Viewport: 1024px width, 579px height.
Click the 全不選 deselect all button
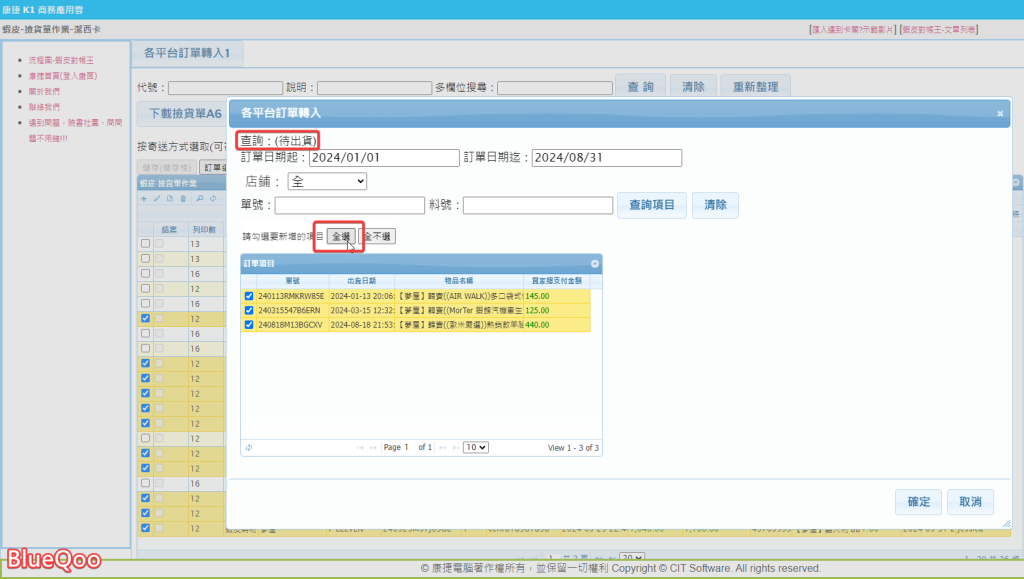tap(377, 236)
